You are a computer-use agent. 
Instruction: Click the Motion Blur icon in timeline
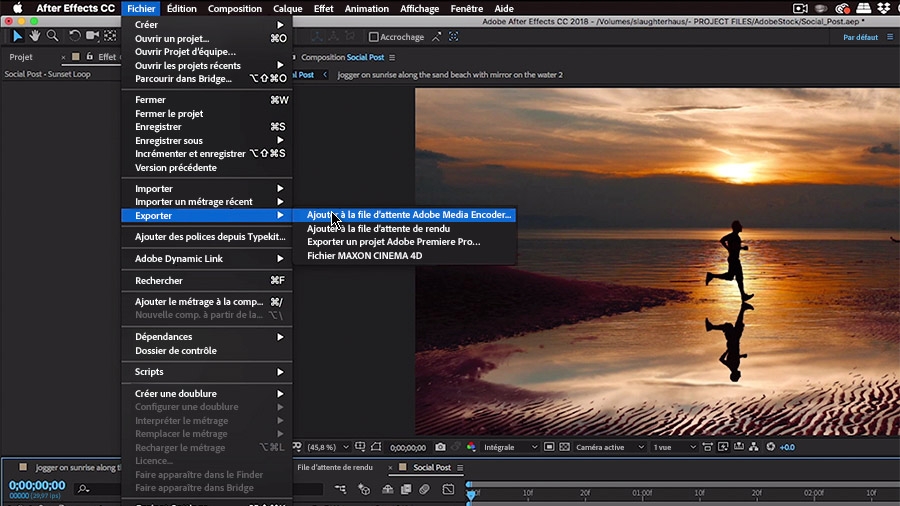[x=424, y=490]
